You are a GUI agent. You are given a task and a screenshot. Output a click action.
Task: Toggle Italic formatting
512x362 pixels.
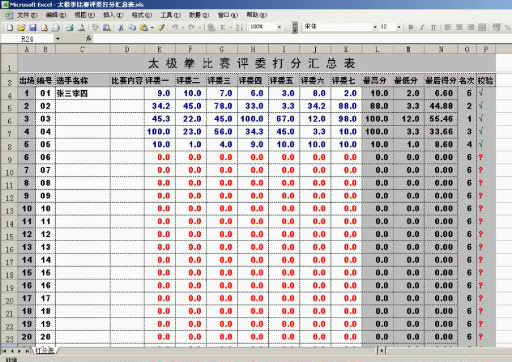click(422, 27)
